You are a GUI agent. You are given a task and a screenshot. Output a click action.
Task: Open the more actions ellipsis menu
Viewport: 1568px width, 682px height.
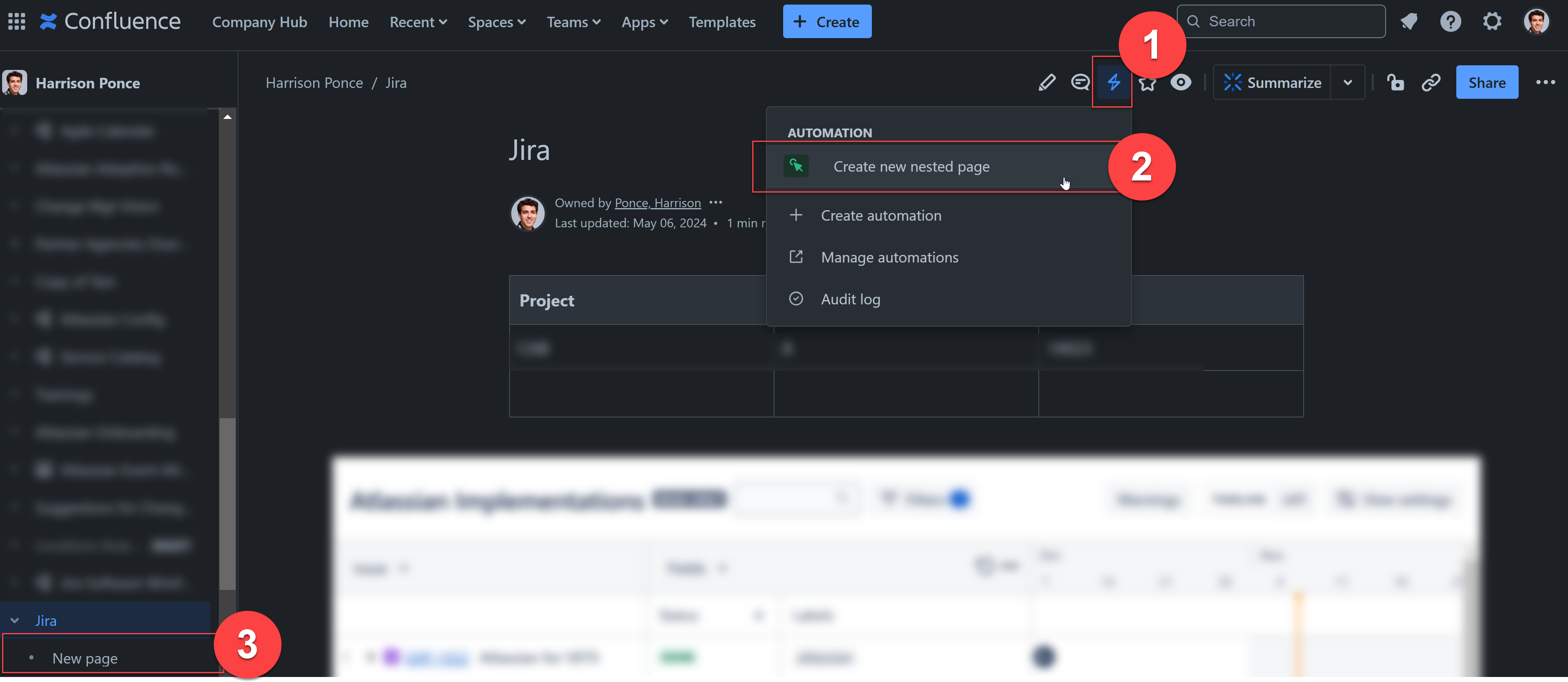1546,82
